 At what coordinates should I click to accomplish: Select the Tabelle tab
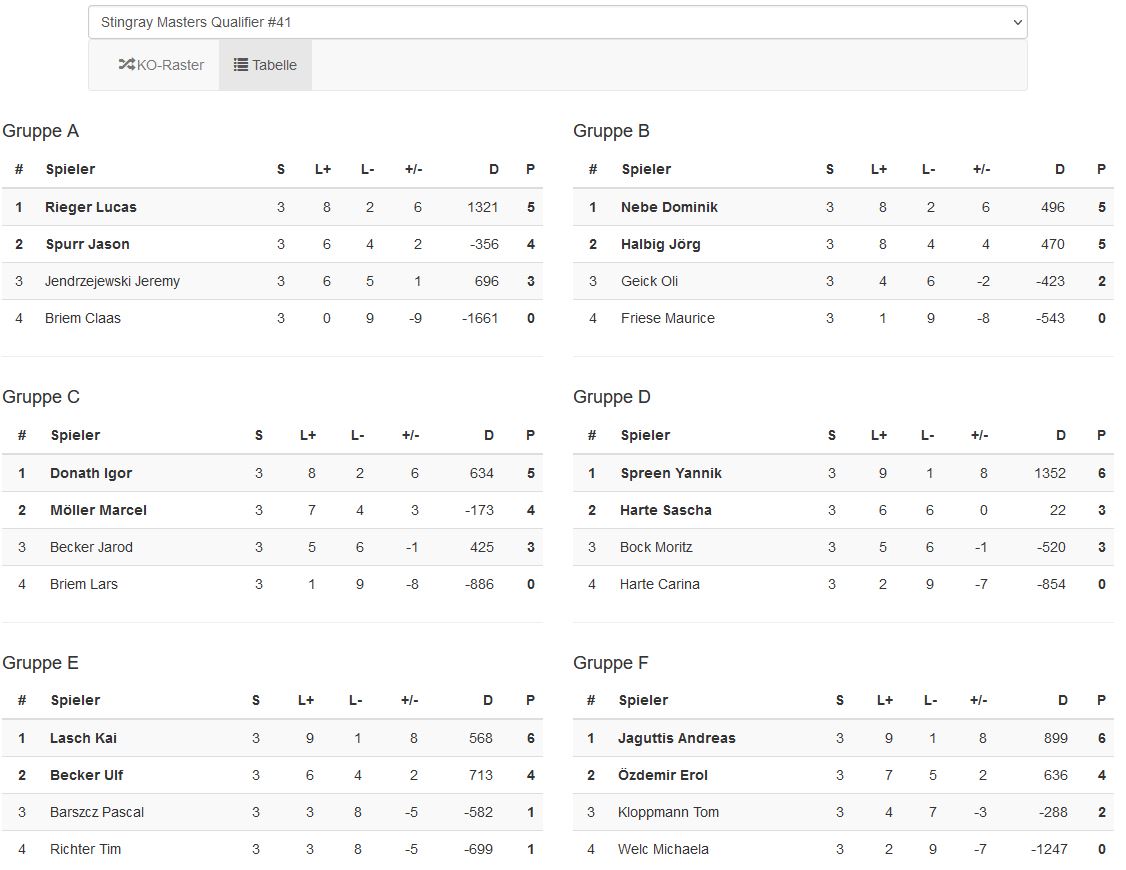click(x=265, y=65)
